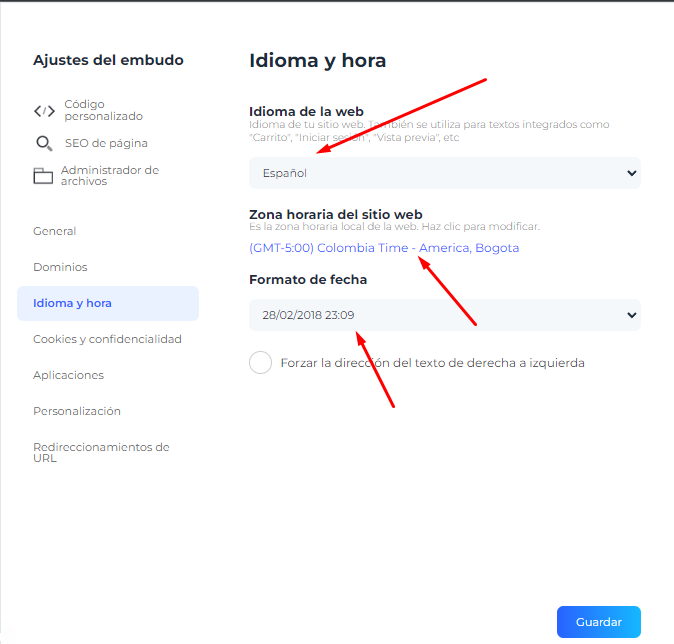
Task: Open Personalización settings
Action: (77, 411)
